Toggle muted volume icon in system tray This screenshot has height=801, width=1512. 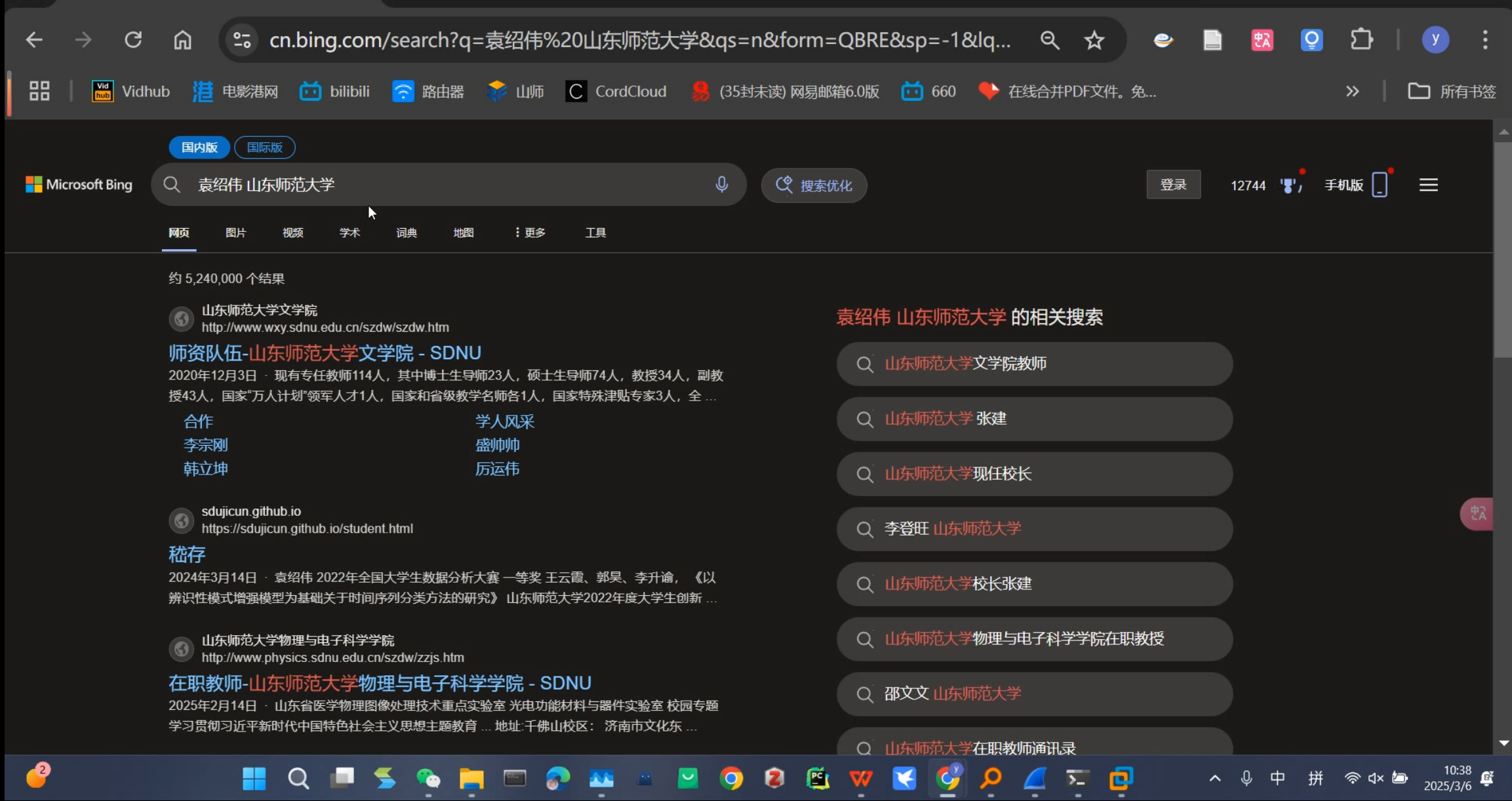(x=1376, y=778)
